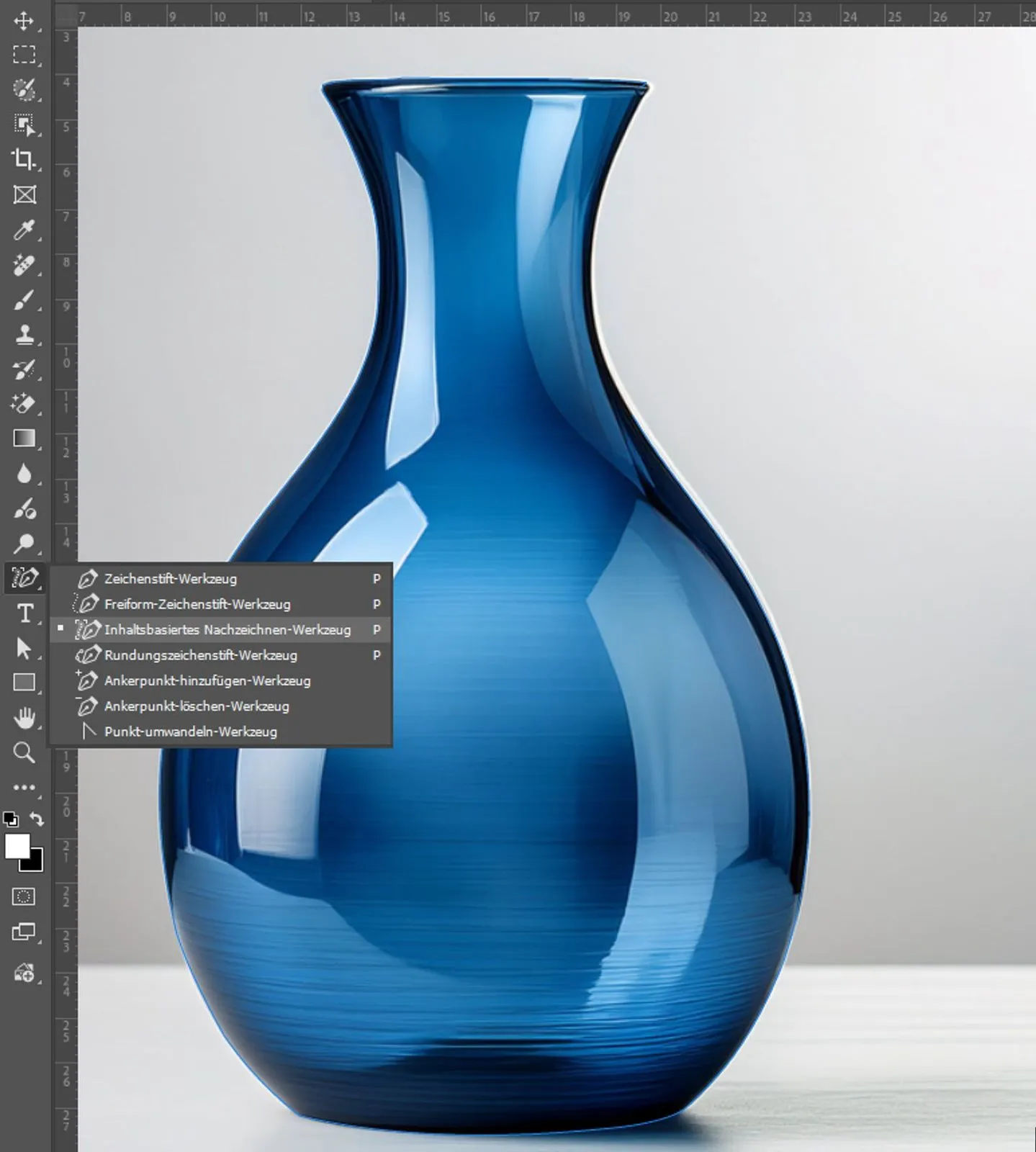Select the Clone Stamp tool
This screenshot has height=1152, width=1036.
[x=24, y=335]
